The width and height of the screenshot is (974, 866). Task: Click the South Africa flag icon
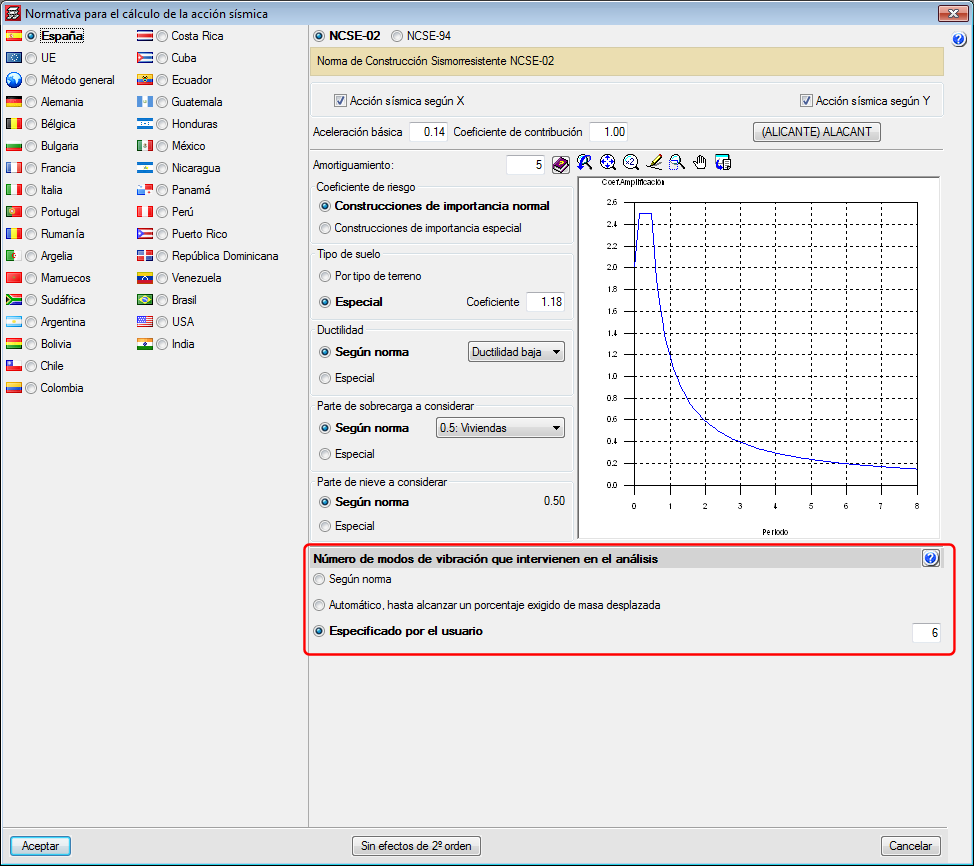(x=14, y=300)
